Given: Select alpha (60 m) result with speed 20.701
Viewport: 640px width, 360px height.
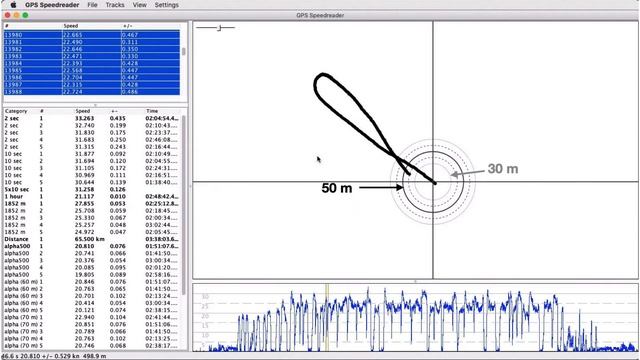Looking at the screenshot, I should coord(92,296).
